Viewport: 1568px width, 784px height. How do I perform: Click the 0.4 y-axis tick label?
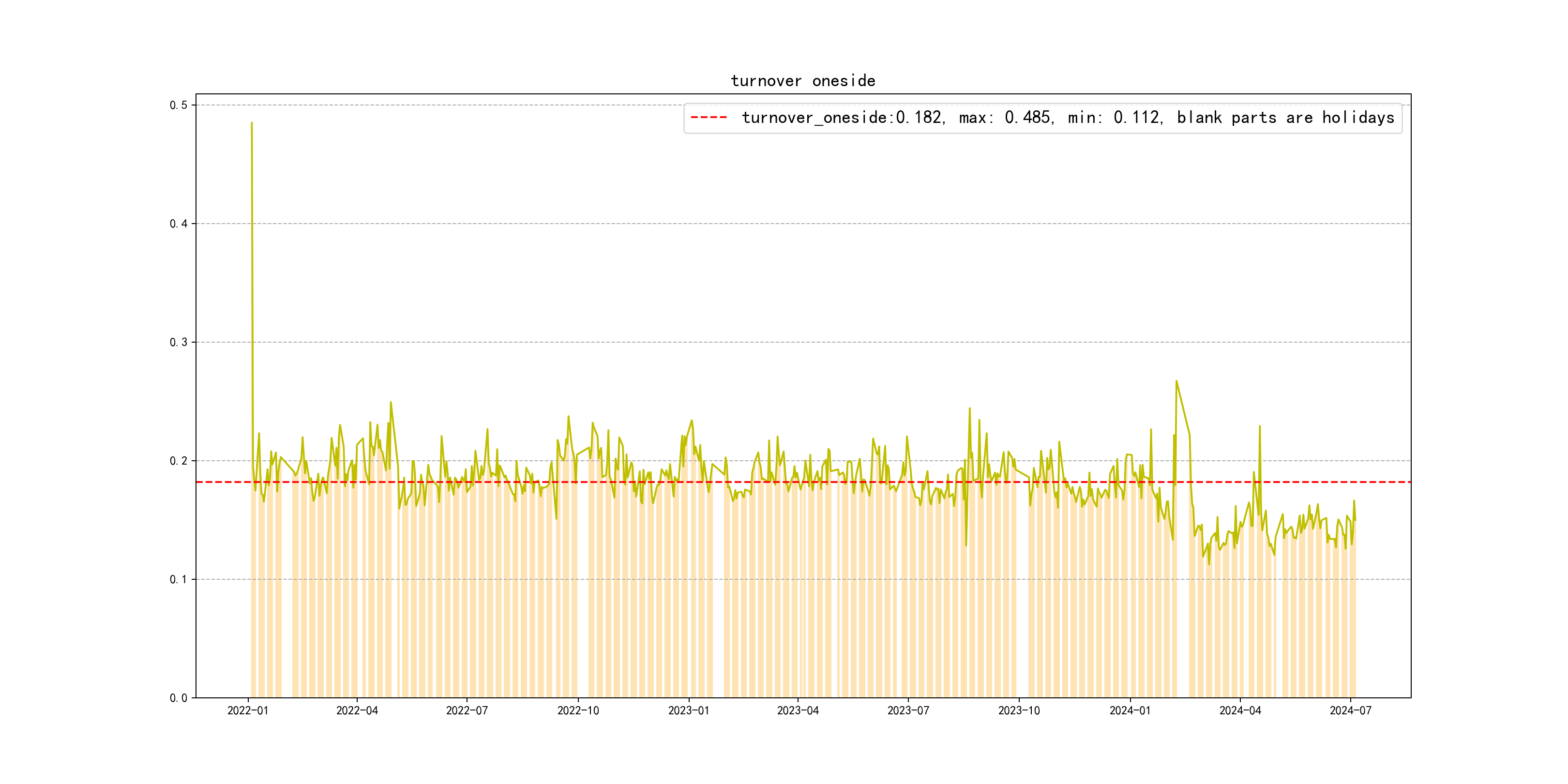(179, 224)
